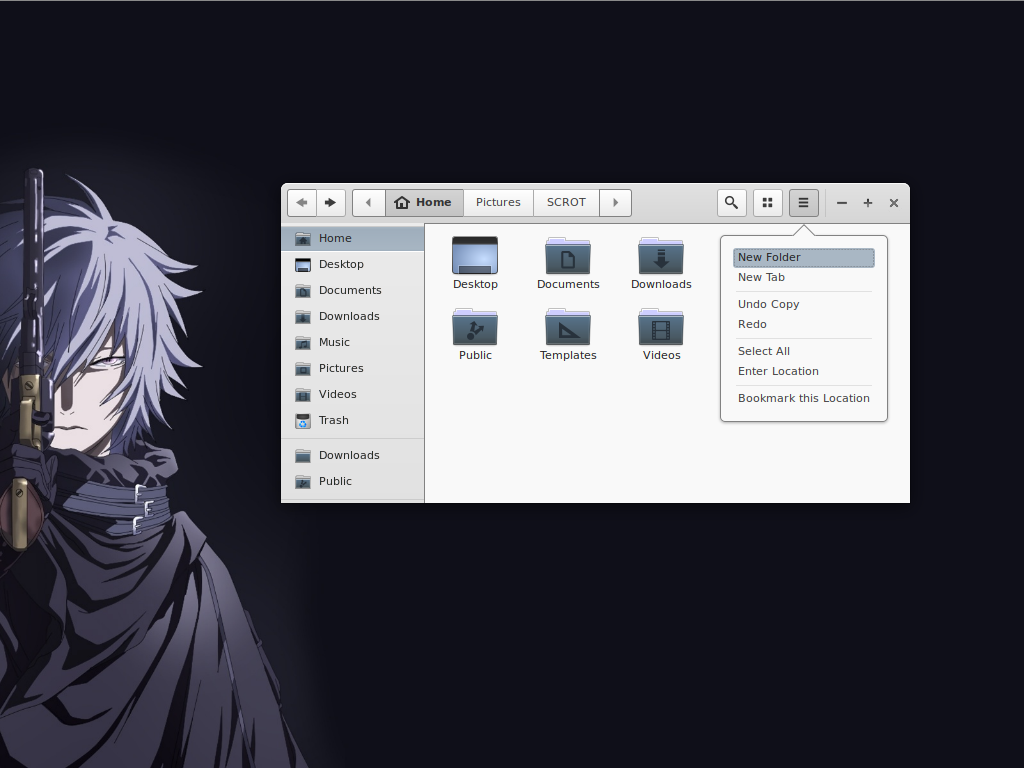
Task: Go forward with the forward arrow button
Action: (331, 202)
